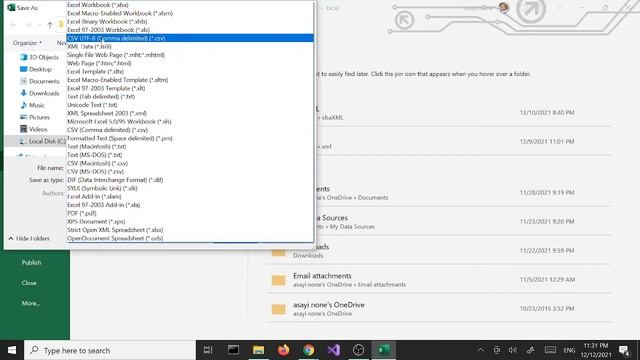The image size is (640, 360).
Task: Pick Text (Tab delimited) (*.txt)
Action: 190,96
